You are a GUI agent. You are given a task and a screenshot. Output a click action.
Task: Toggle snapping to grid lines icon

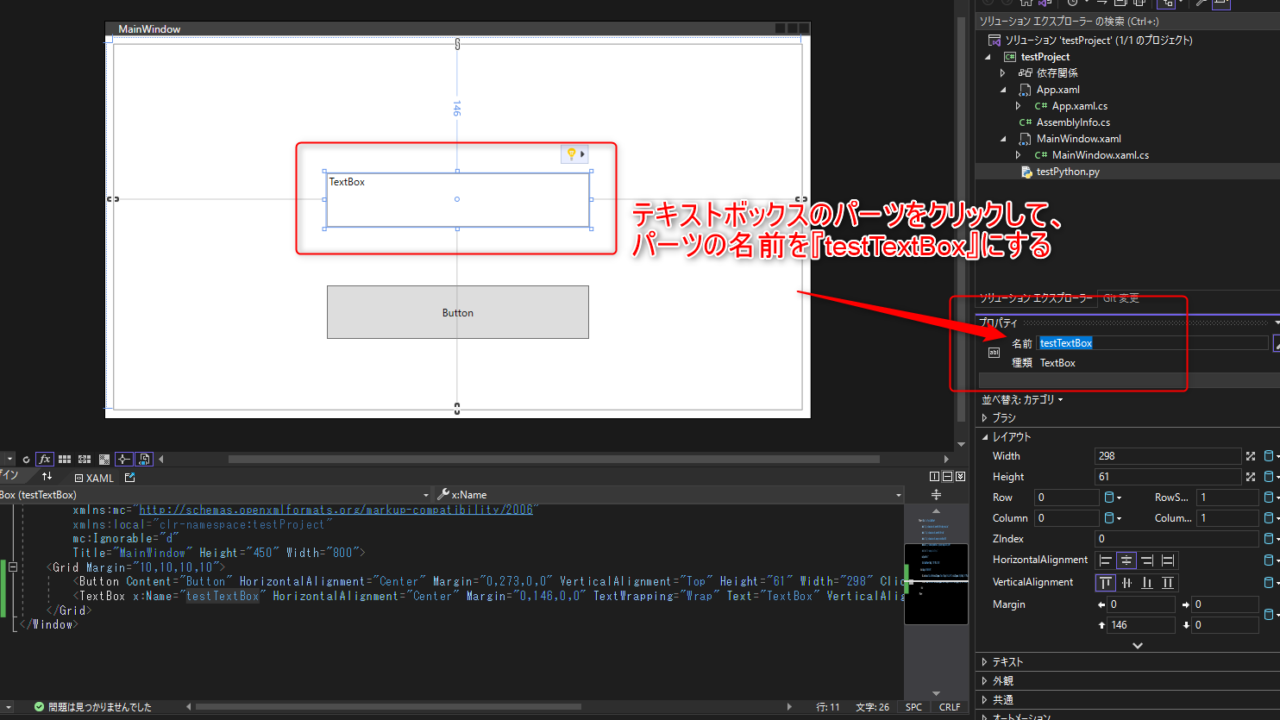click(x=84, y=459)
